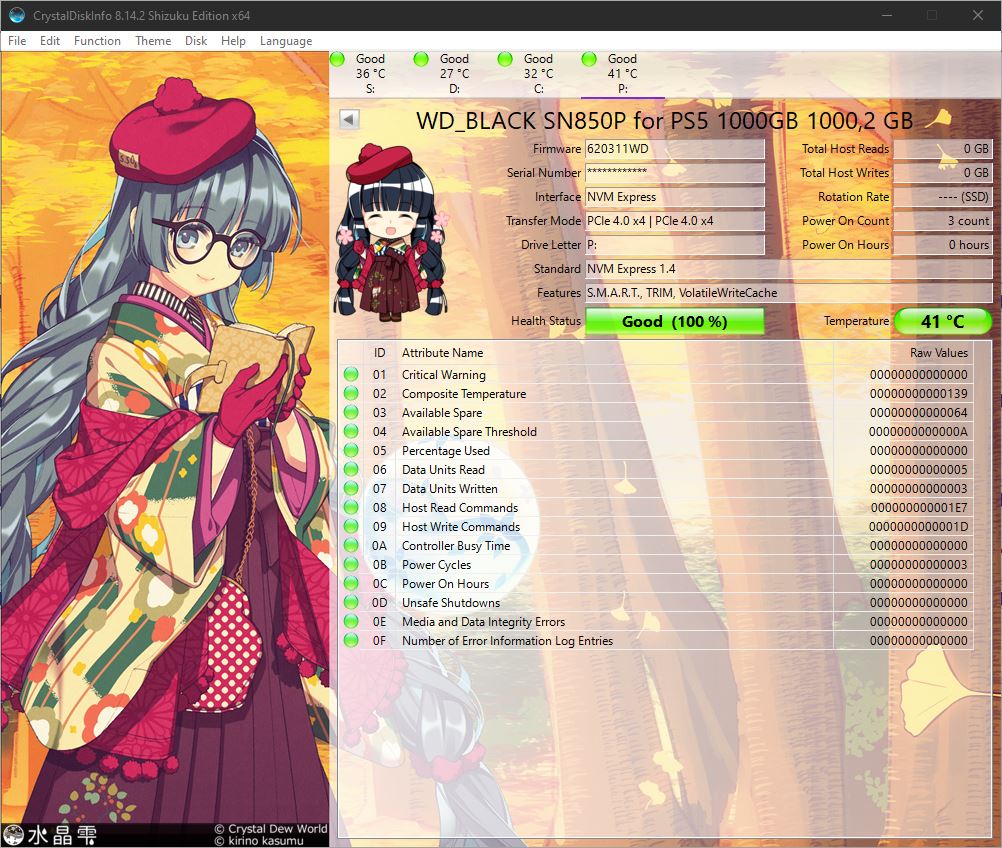Click the green status orb for disk P:
The width and height of the screenshot is (1002, 848).
tap(589, 59)
